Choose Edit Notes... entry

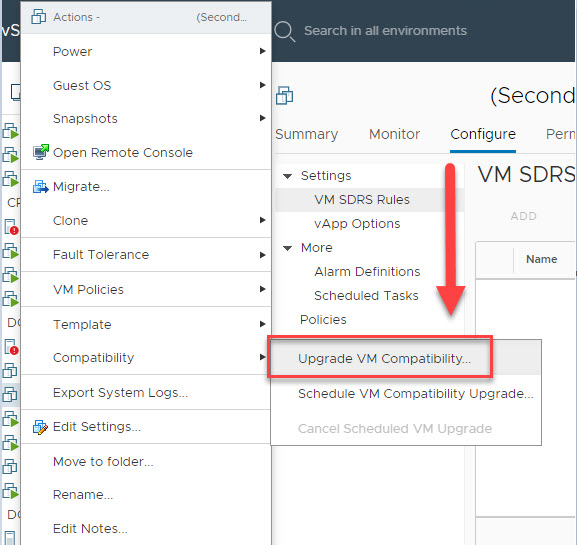click(146, 529)
